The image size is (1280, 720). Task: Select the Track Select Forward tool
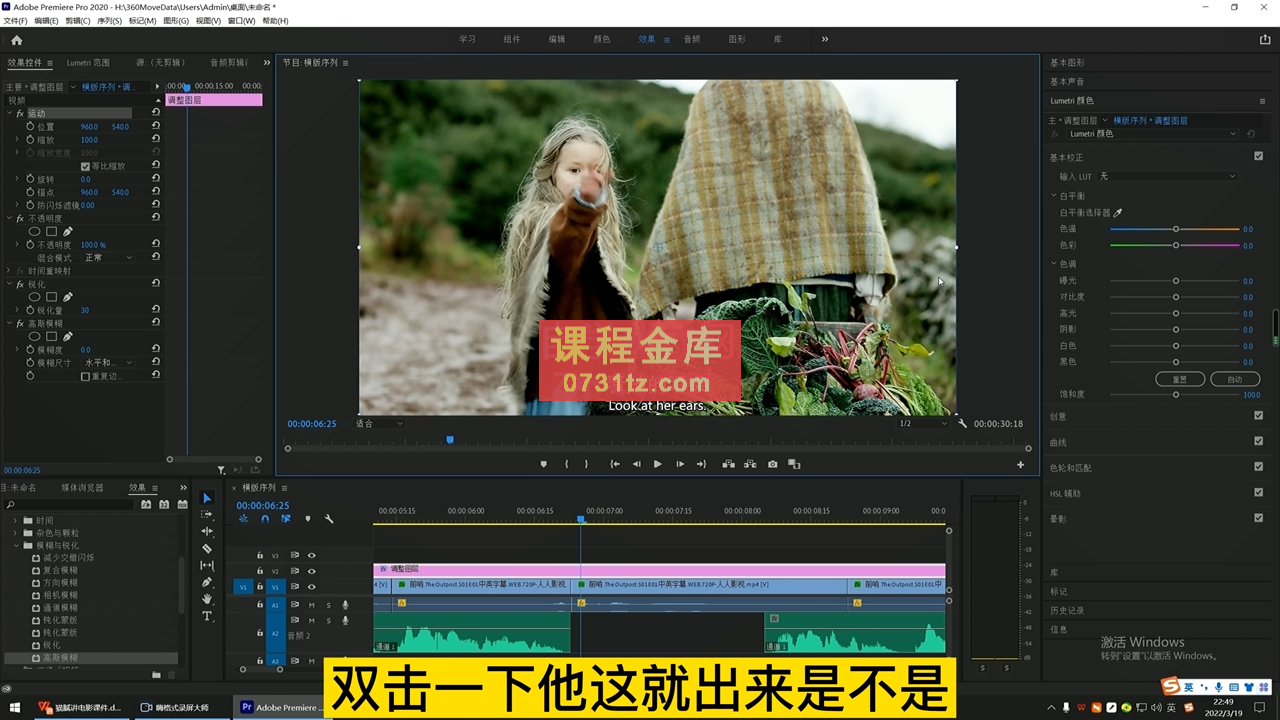(207, 514)
